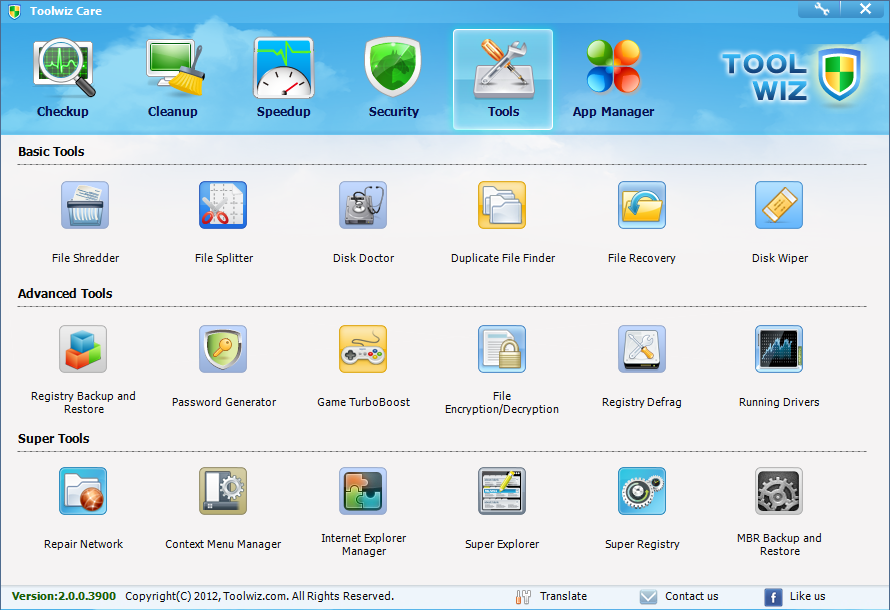Launch the Disk Wiper tool
Viewport: 890px width, 610px height.
point(779,205)
